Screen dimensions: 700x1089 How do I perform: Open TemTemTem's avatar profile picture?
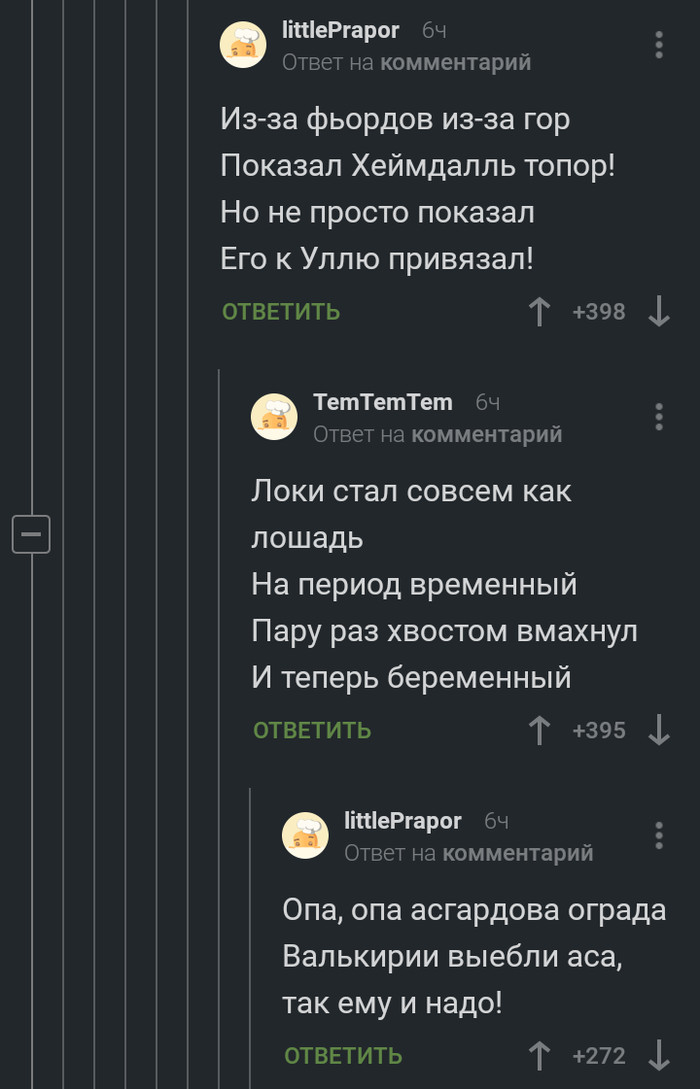[274, 417]
